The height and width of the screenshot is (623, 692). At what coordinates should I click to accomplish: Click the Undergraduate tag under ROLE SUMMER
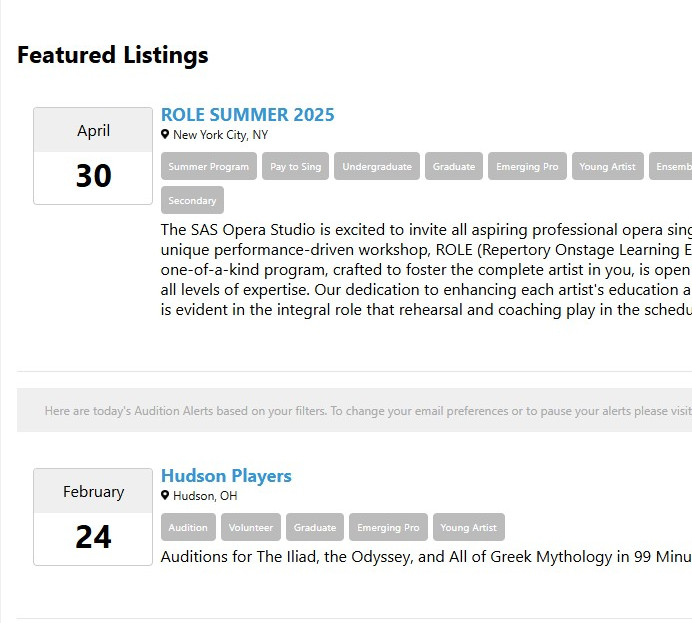click(377, 166)
